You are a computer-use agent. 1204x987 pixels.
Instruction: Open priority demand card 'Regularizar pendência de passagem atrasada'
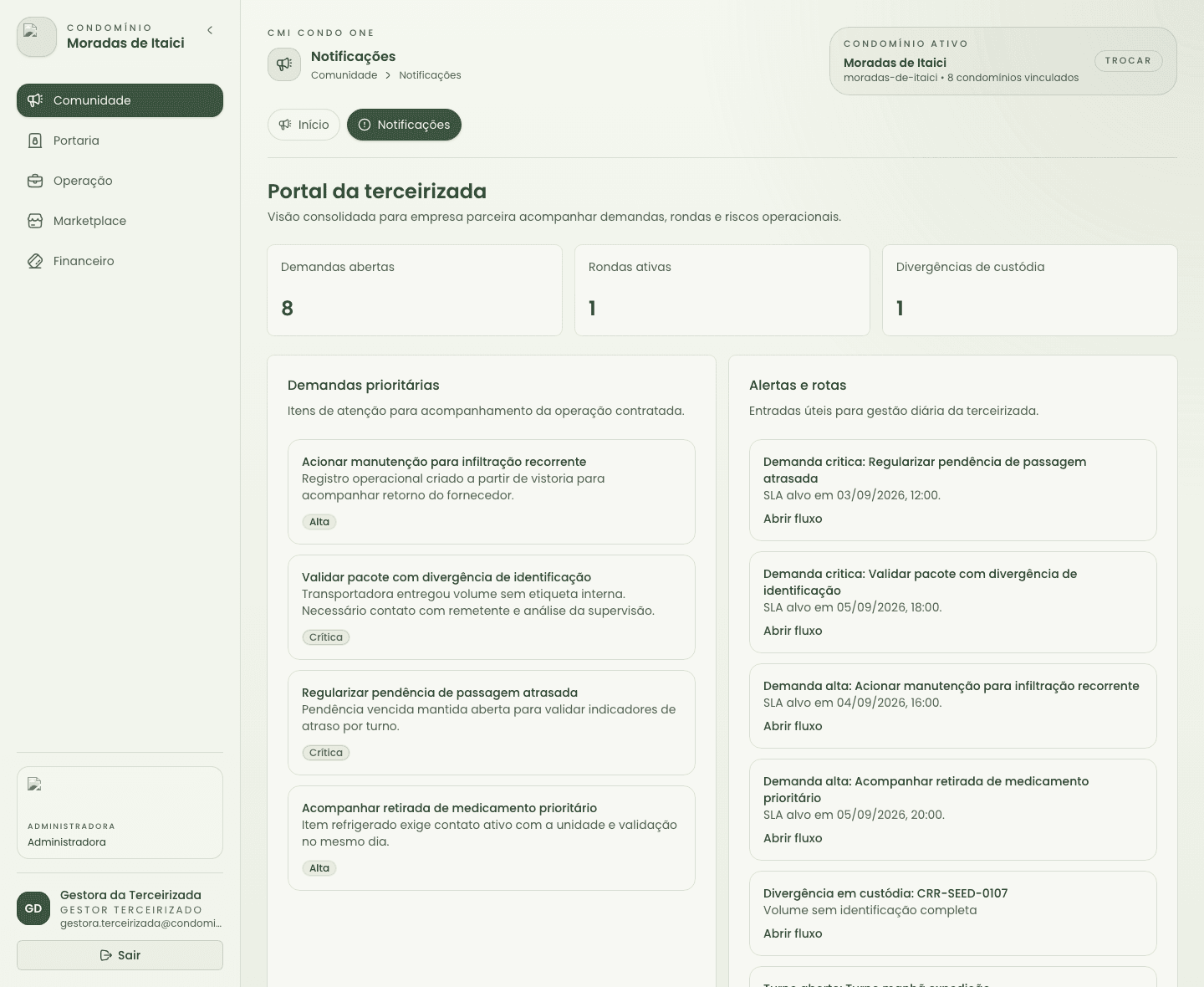coord(492,723)
